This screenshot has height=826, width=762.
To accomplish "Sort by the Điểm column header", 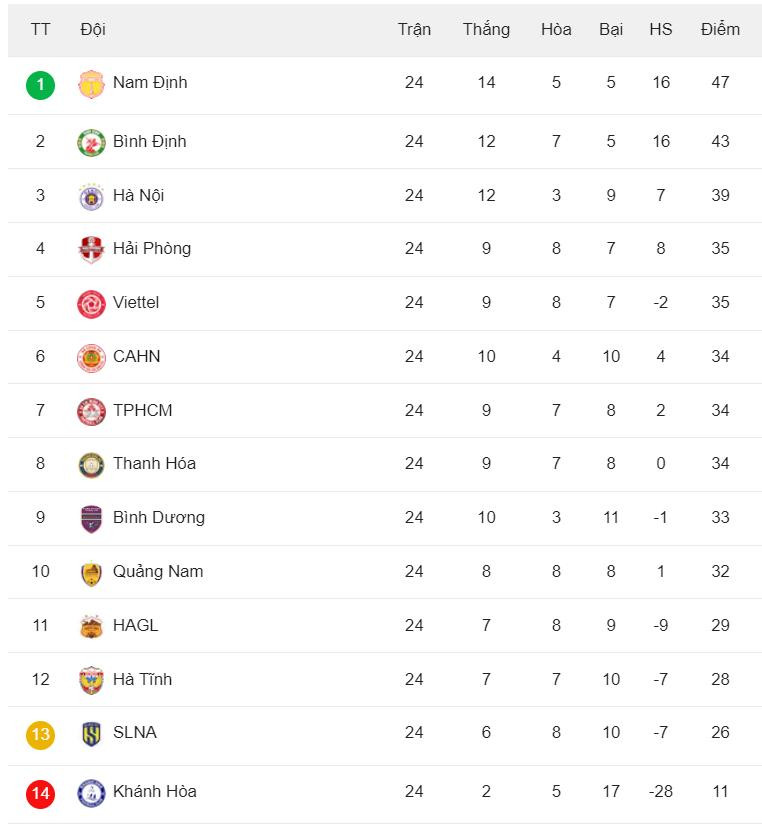I will coord(720,29).
